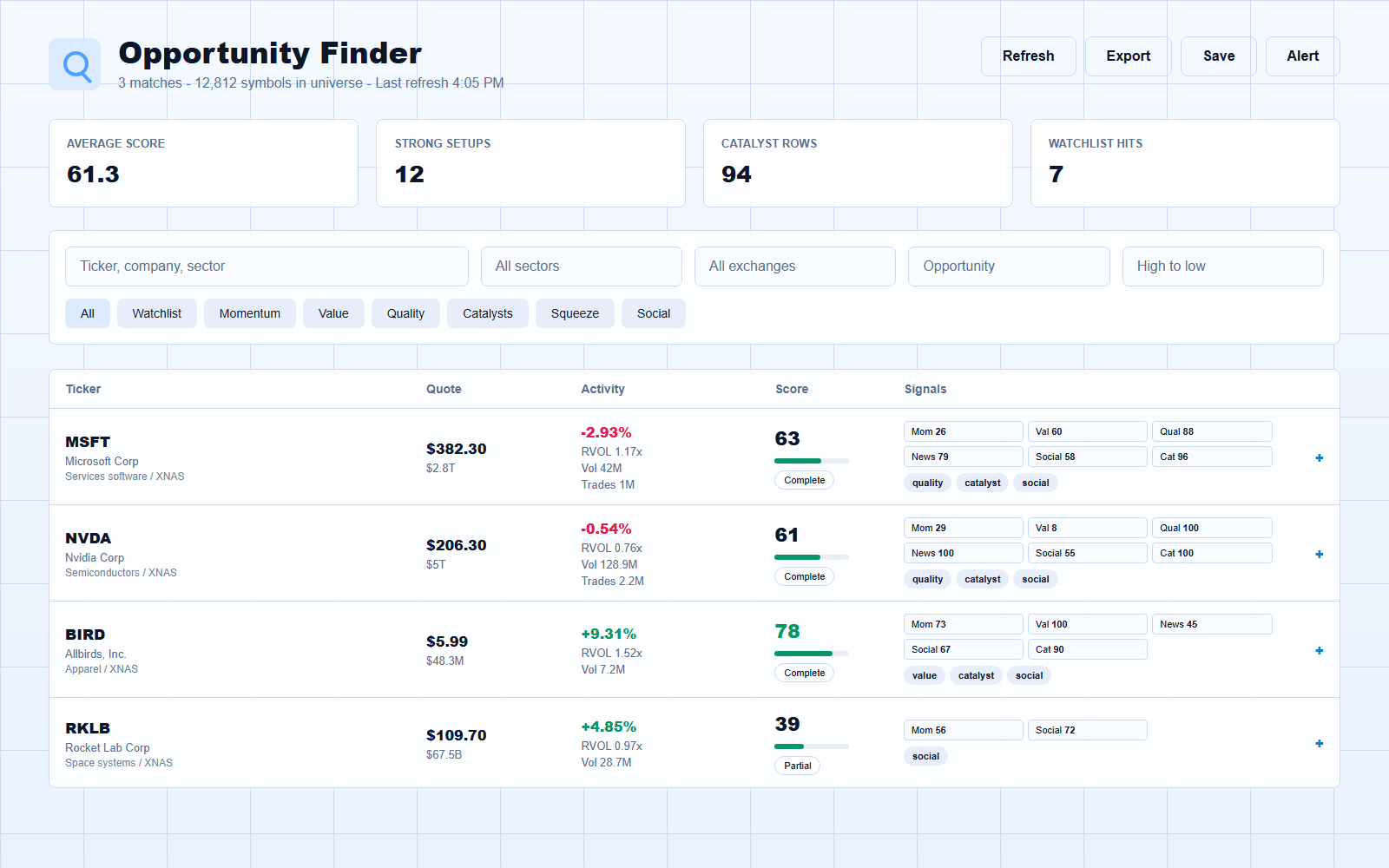Click the Watchlist Hits card
The height and width of the screenshot is (868, 1389).
(1185, 163)
